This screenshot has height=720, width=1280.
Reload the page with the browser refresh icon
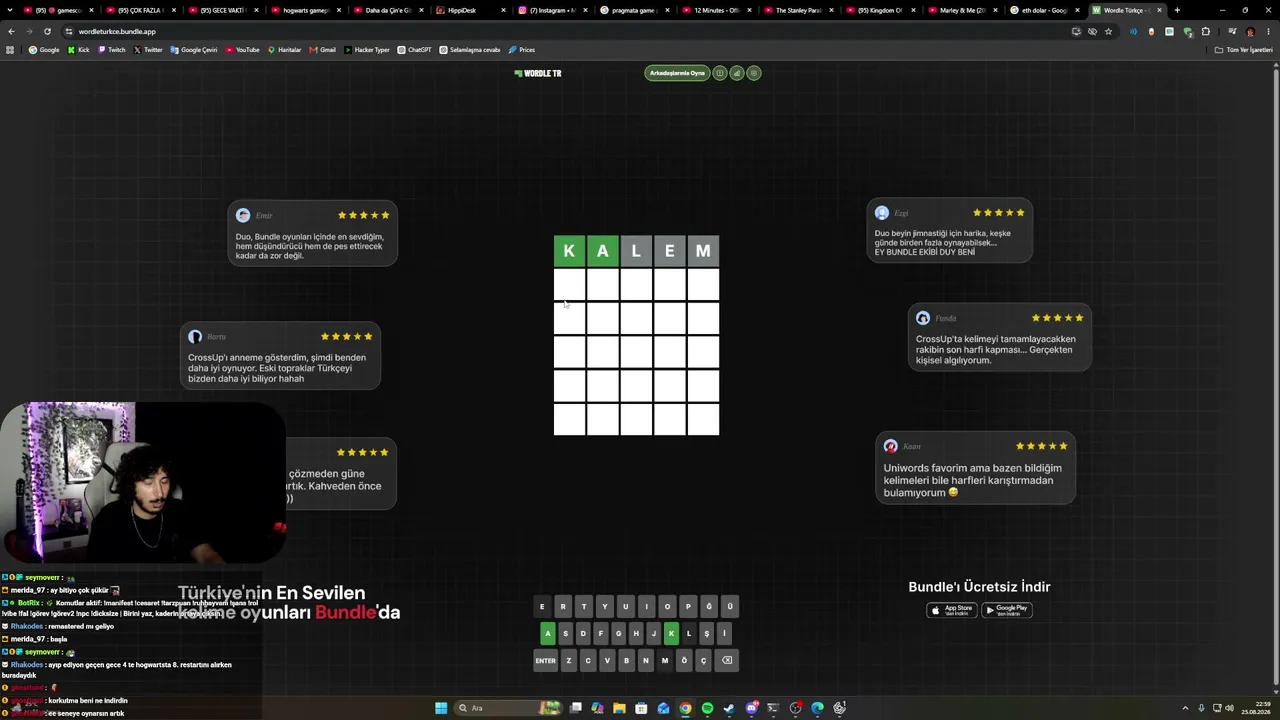tap(47, 31)
